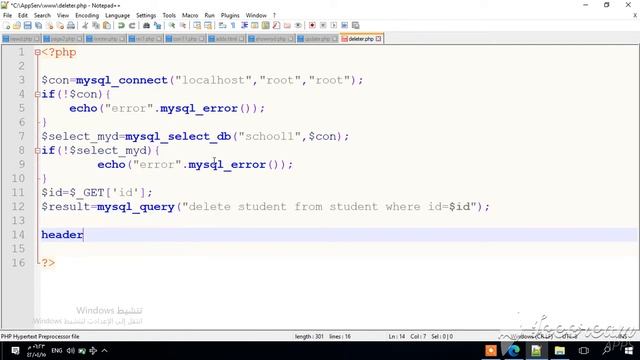Viewport: 640px width, 360px height.
Task: Click the Copy toolbar icon
Action: pyautogui.click(x=96, y=25)
